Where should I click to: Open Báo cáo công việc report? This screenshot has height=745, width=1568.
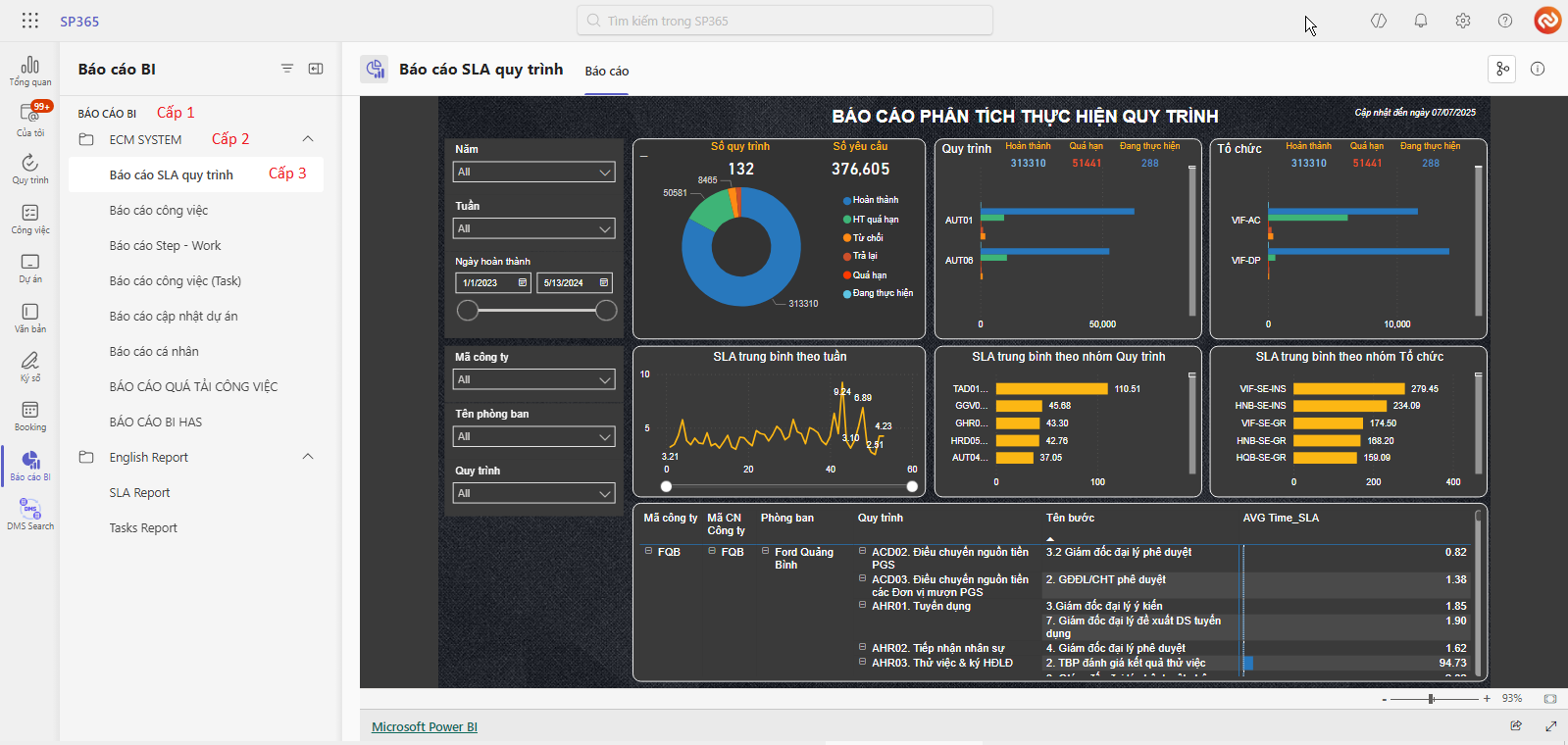point(159,211)
